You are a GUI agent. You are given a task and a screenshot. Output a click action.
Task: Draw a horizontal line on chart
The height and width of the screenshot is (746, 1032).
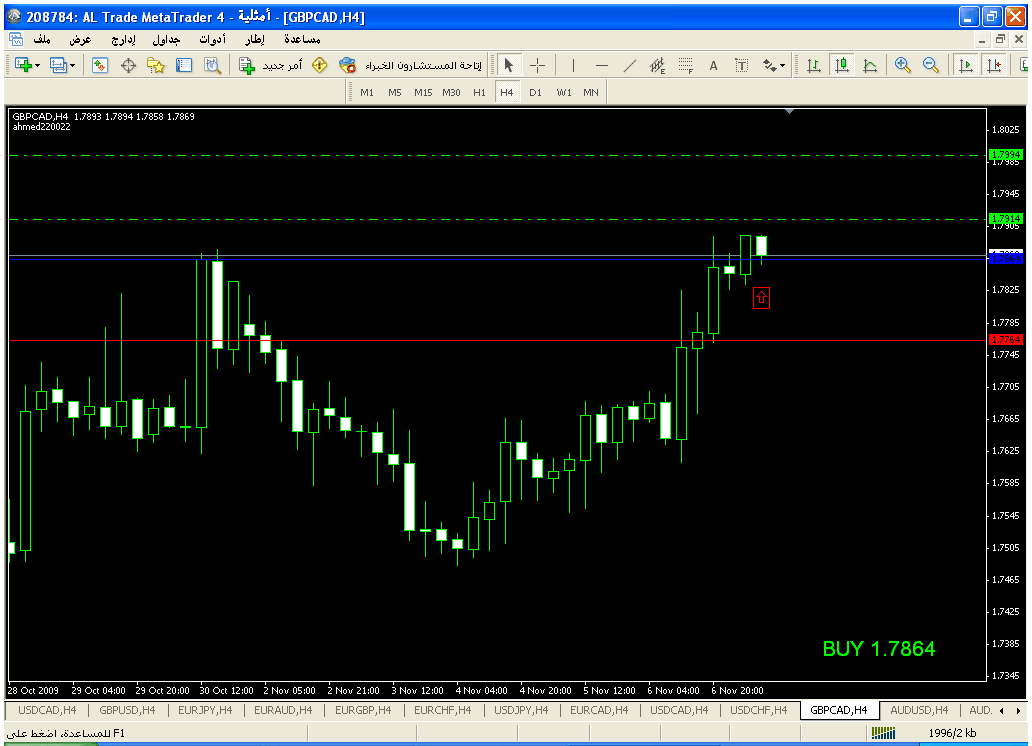(602, 65)
